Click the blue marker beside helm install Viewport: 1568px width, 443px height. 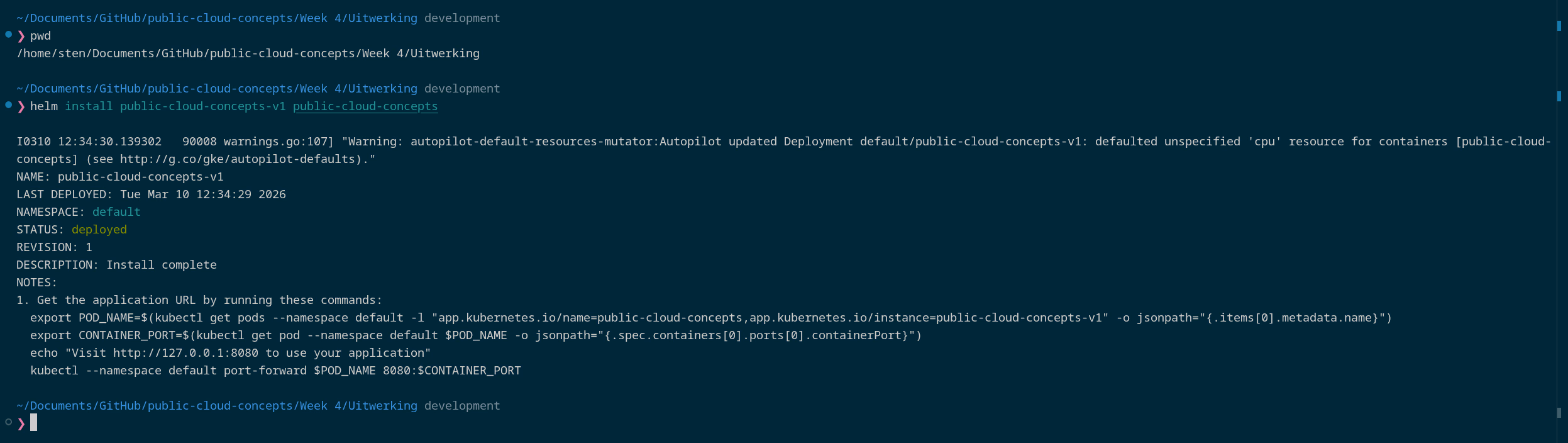[9, 105]
